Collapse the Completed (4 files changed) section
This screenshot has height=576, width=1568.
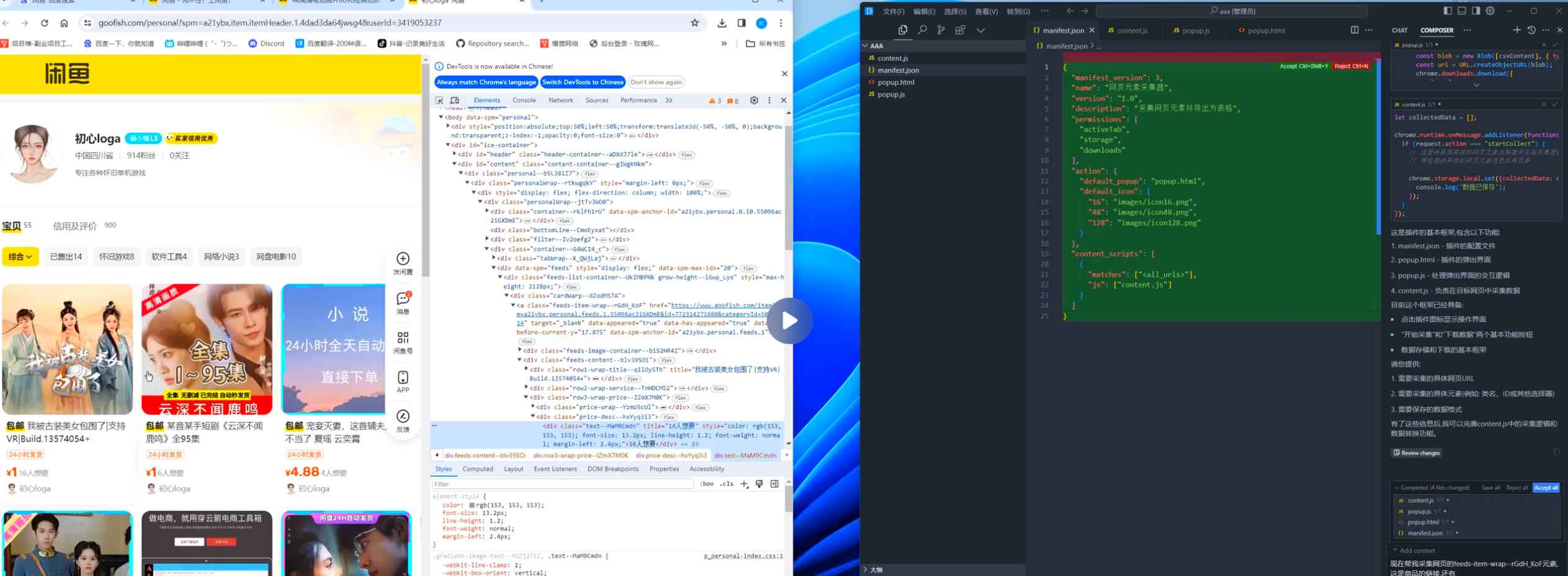tap(1396, 487)
